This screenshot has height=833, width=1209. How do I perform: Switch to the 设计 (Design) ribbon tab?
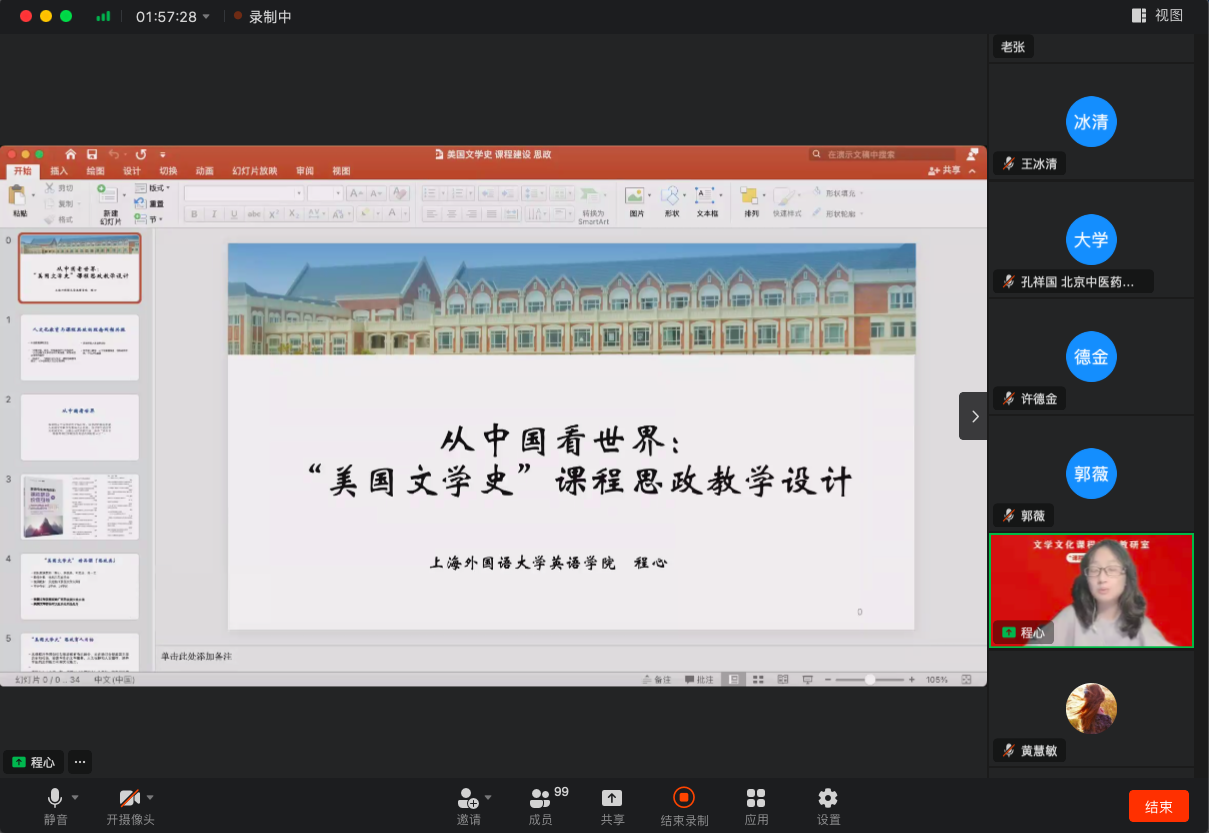132,171
